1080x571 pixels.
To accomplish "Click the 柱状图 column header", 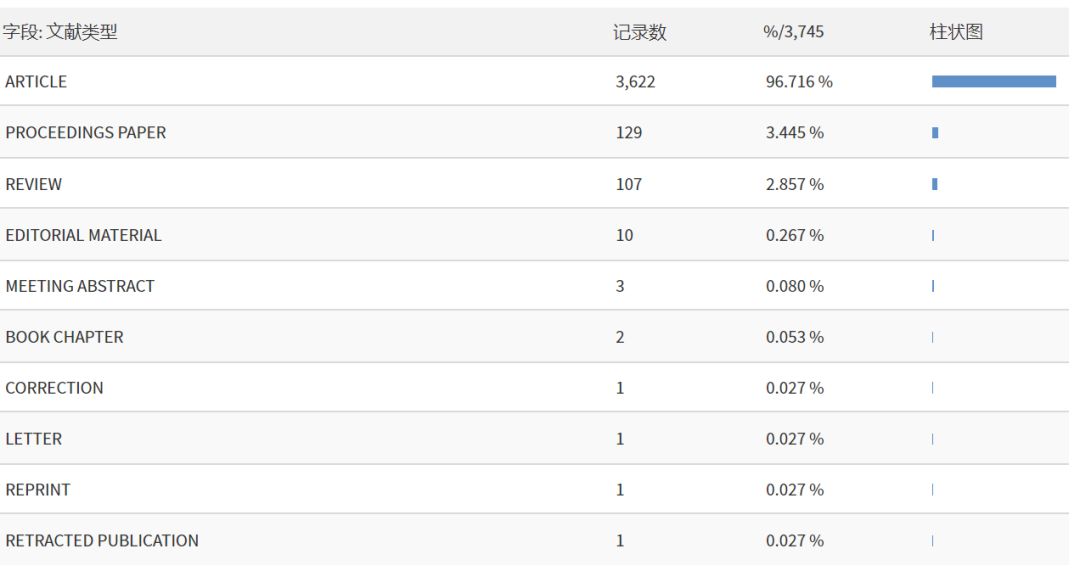I will (x=956, y=32).
